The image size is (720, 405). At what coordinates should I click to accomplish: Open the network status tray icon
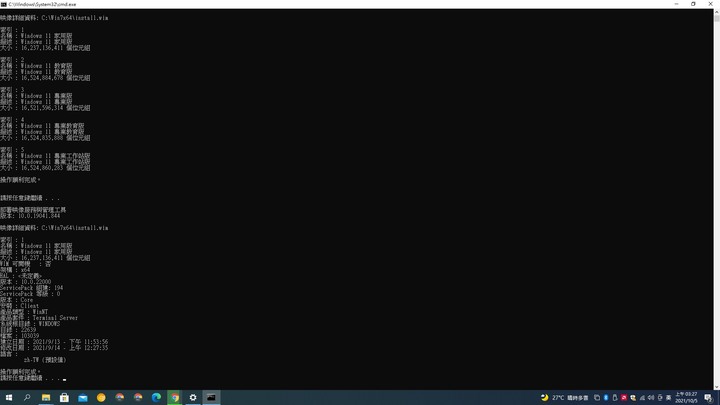point(642,398)
